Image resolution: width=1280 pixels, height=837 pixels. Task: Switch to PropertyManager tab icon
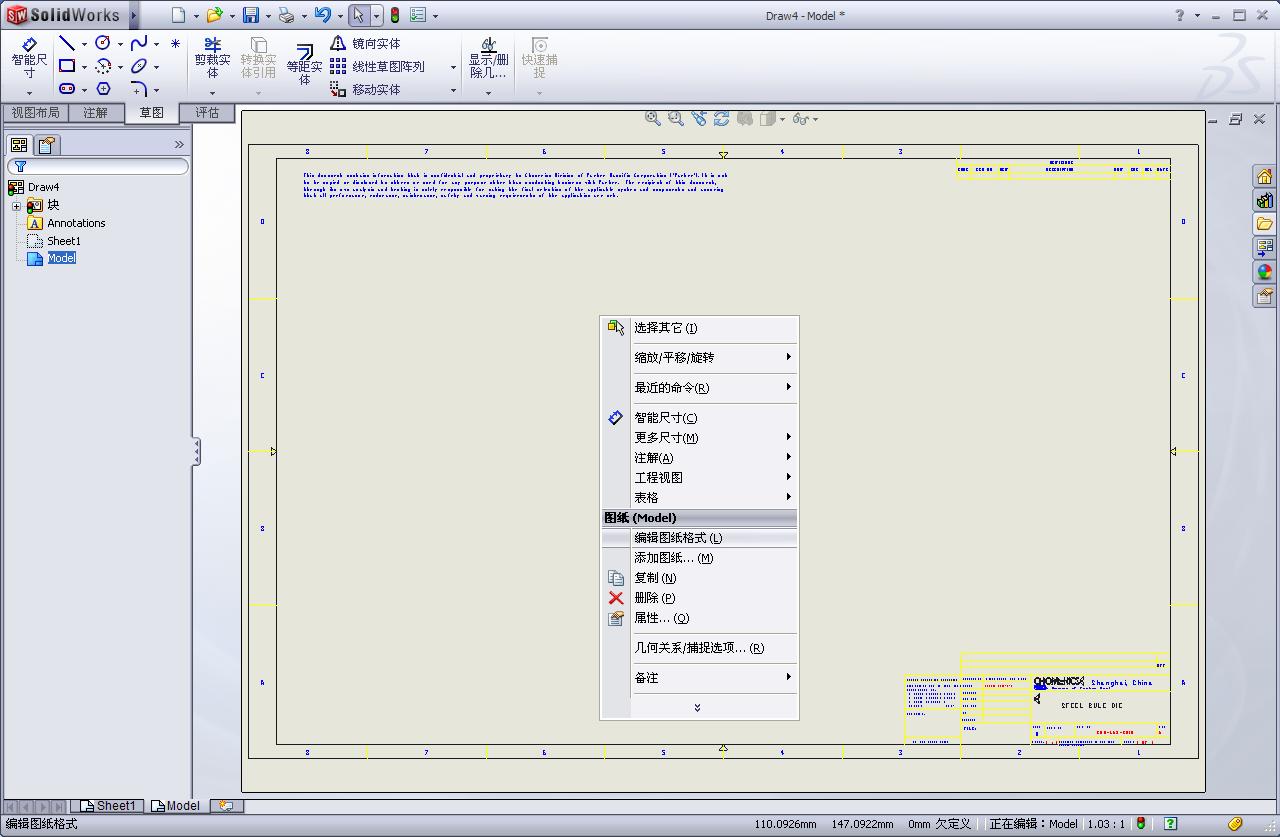(x=46, y=145)
